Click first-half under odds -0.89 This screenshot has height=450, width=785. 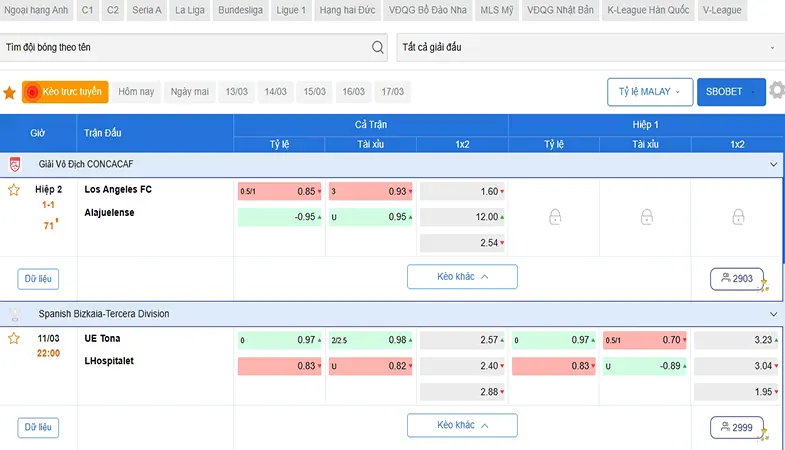tap(645, 366)
